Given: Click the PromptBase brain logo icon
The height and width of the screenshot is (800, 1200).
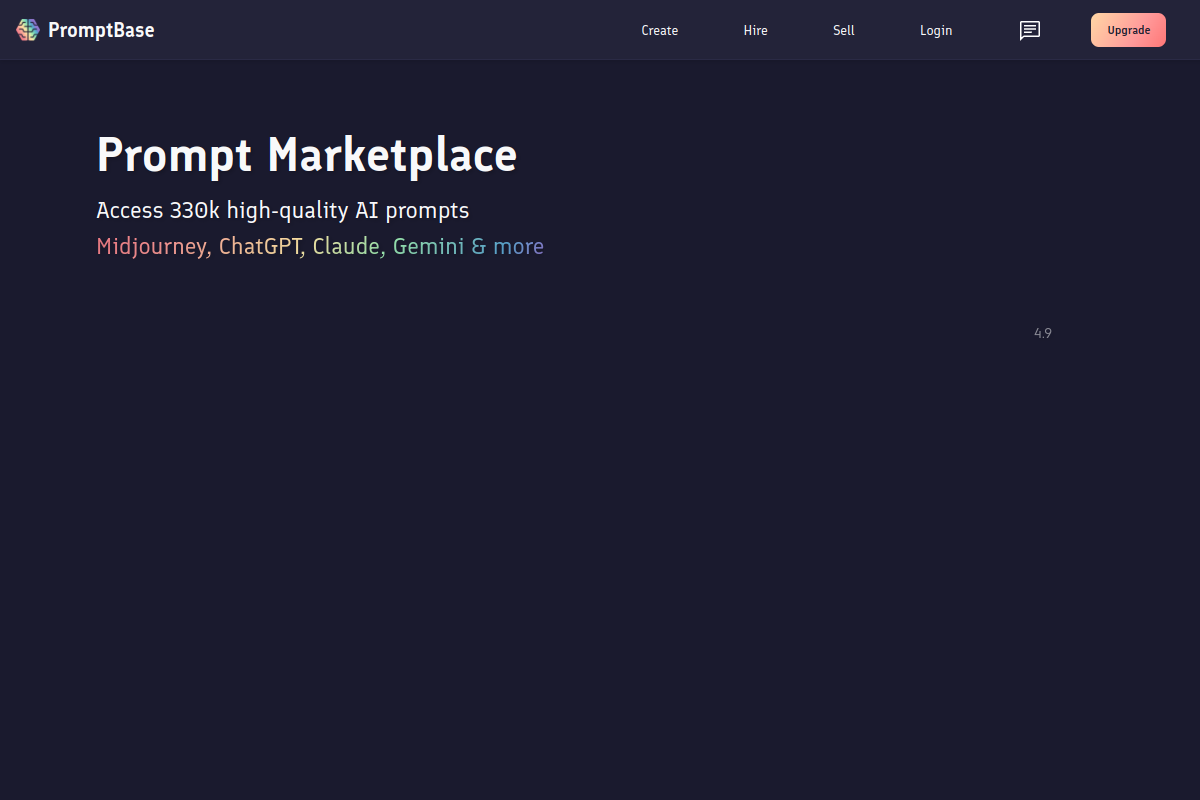Looking at the screenshot, I should pos(28,30).
